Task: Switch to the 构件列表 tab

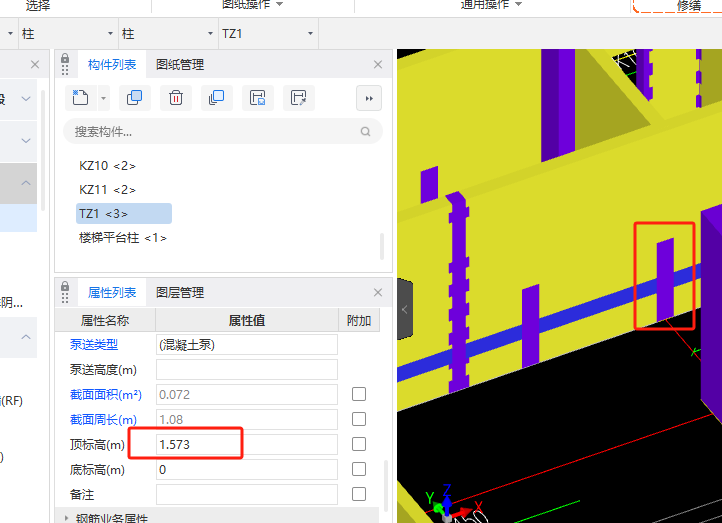Action: pos(112,64)
